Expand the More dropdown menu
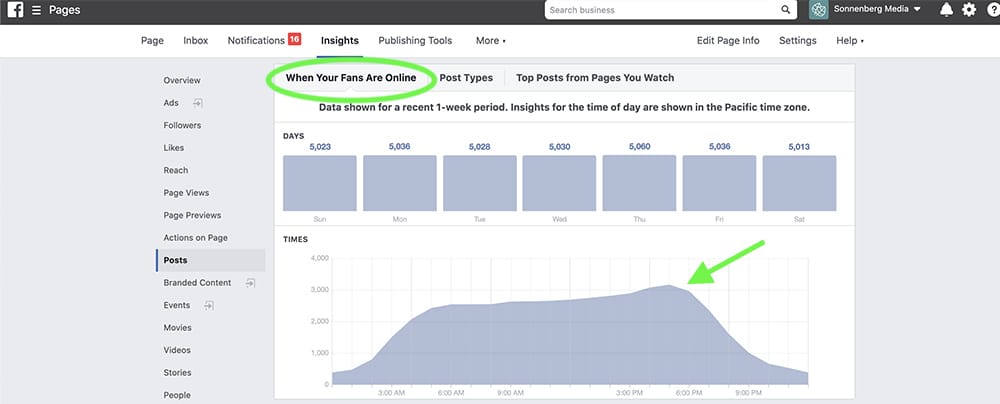The width and height of the screenshot is (1000, 404). [490, 41]
